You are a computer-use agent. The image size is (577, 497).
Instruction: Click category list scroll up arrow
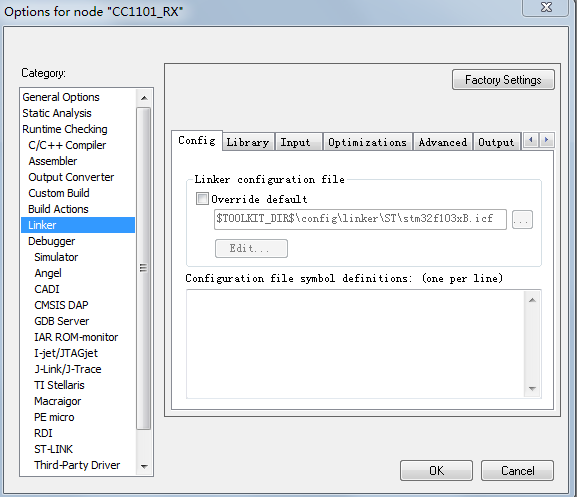coord(144,98)
